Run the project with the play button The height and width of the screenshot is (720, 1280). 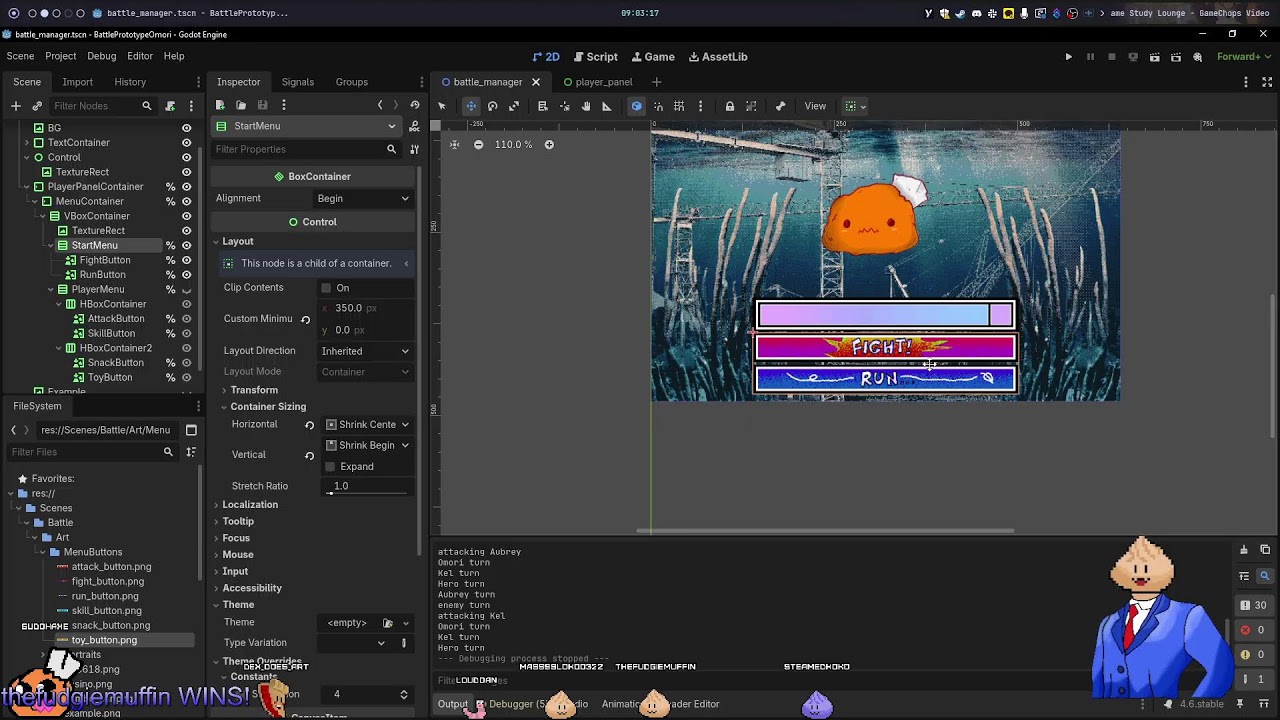tap(1068, 57)
